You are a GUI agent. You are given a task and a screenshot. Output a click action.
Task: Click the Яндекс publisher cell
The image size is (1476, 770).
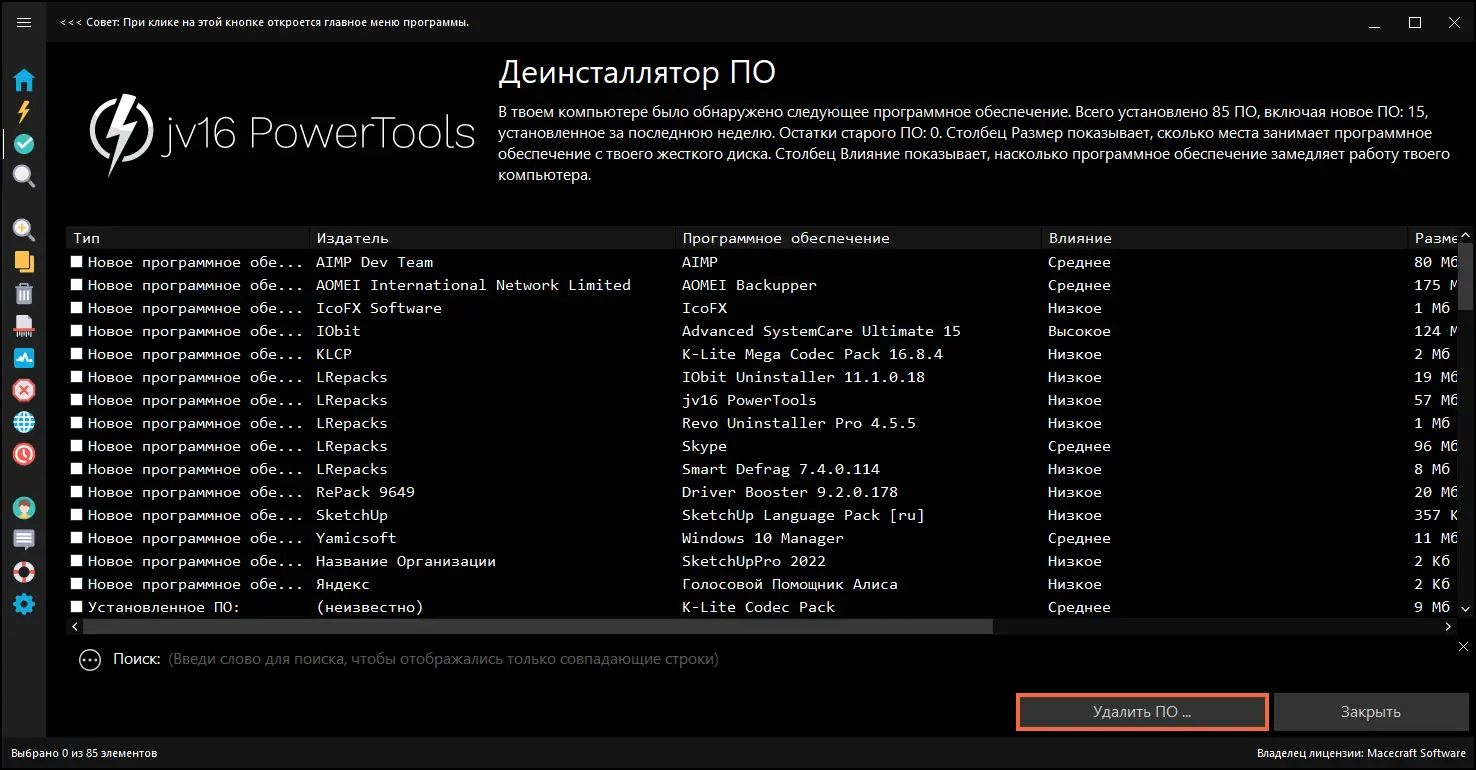tap(343, 584)
